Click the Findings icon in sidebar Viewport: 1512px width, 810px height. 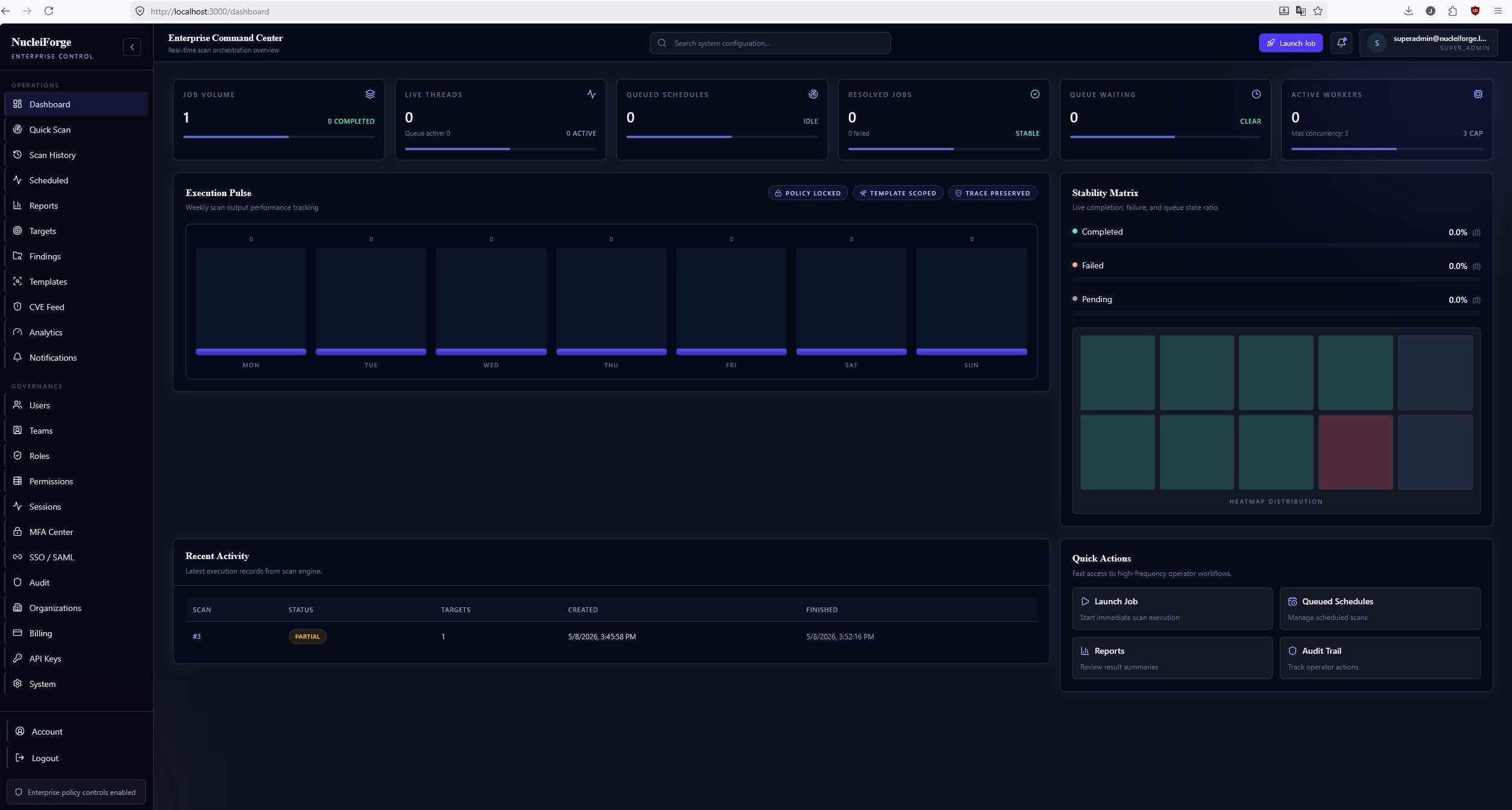point(17,256)
